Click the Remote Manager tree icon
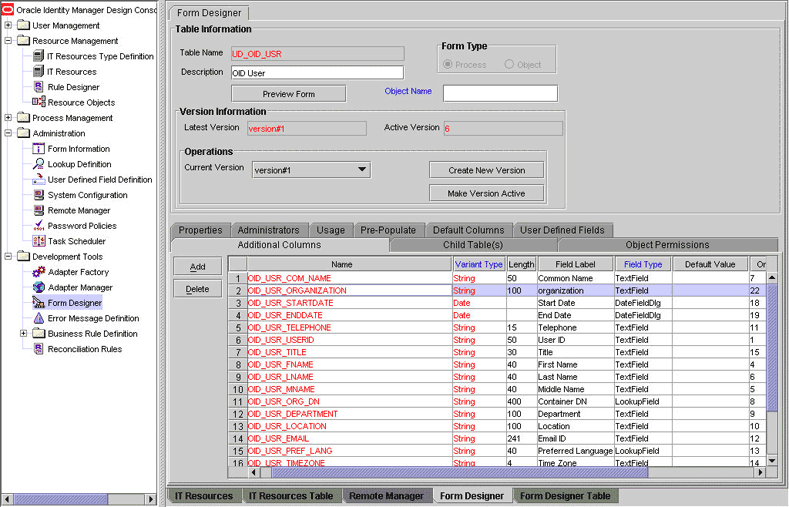The height and width of the screenshot is (507, 789). [x=39, y=210]
